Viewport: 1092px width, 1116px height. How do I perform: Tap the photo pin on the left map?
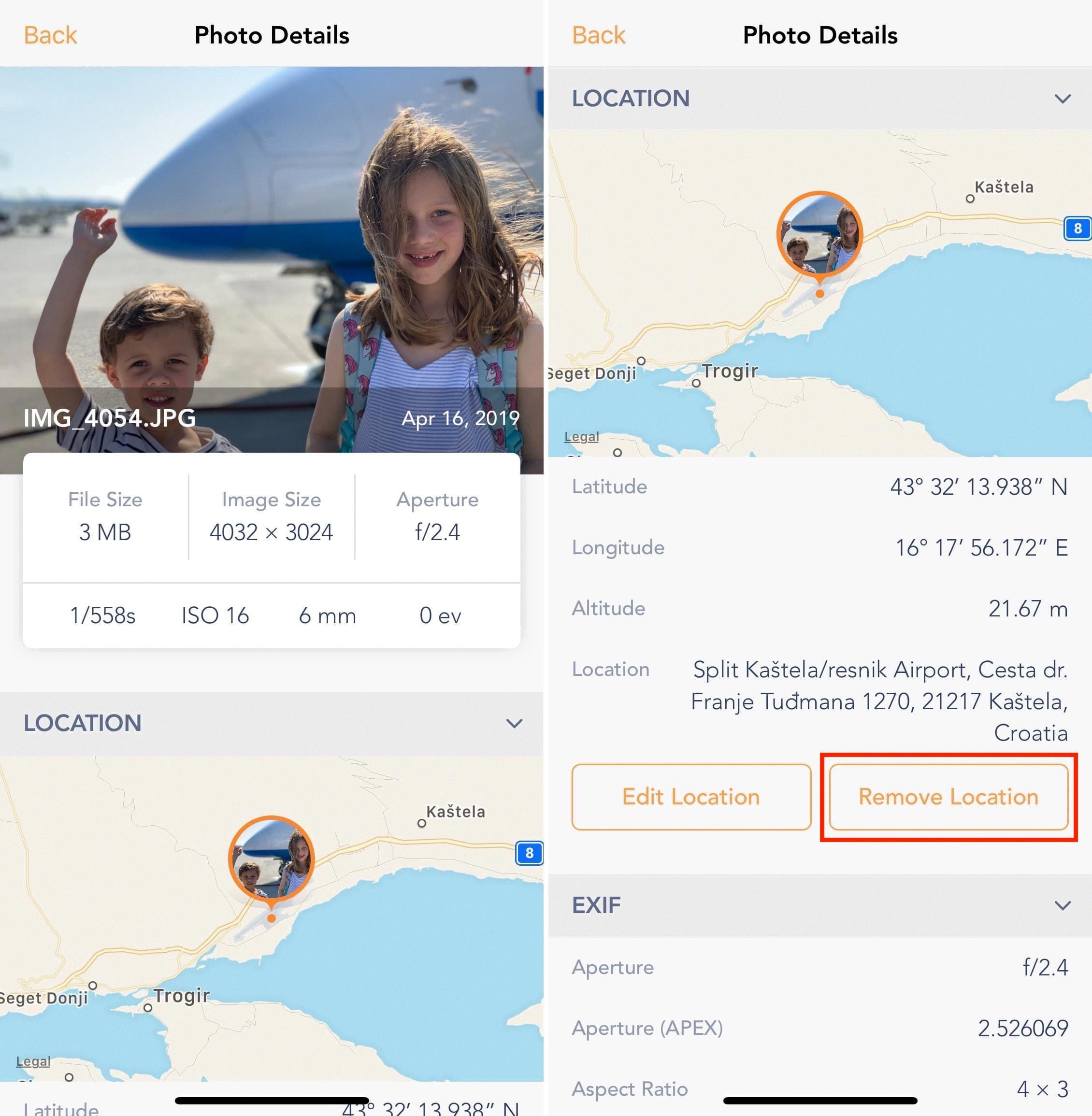271,860
